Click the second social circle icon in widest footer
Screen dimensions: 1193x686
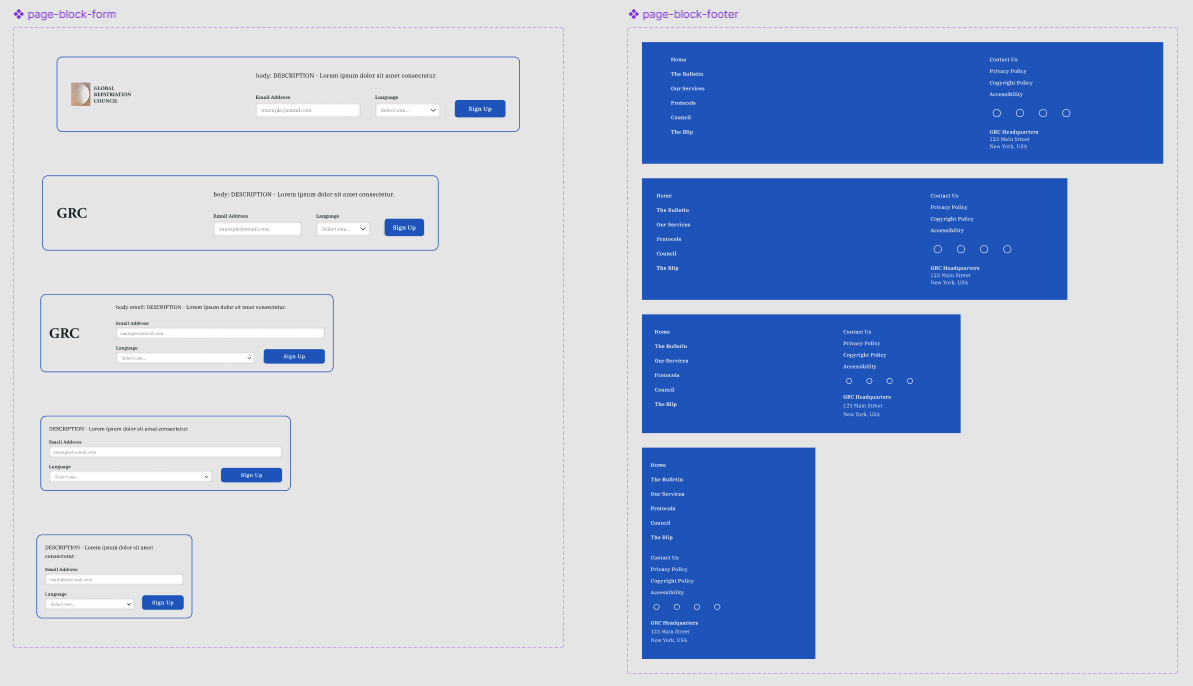pos(1020,113)
